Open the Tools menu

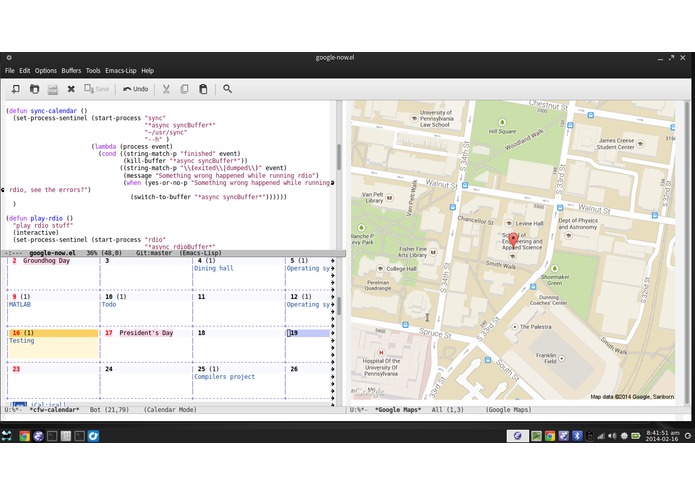[x=93, y=70]
